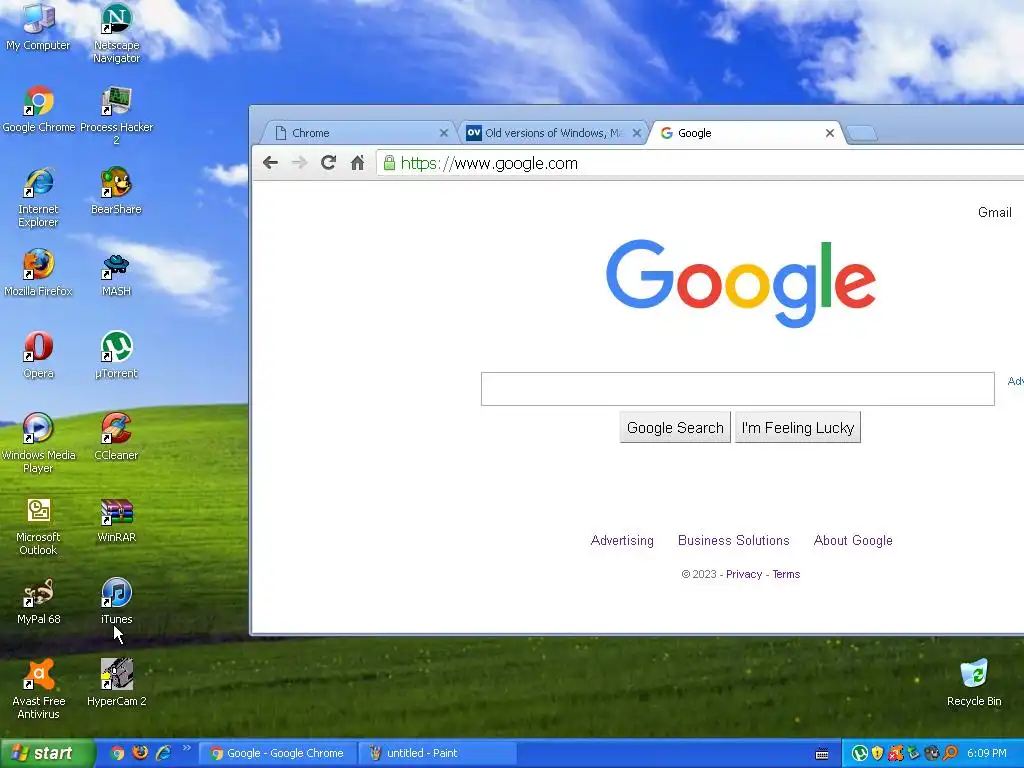1024x768 pixels.
Task: Select the Windows Media Player desktop icon
Action: 38,443
